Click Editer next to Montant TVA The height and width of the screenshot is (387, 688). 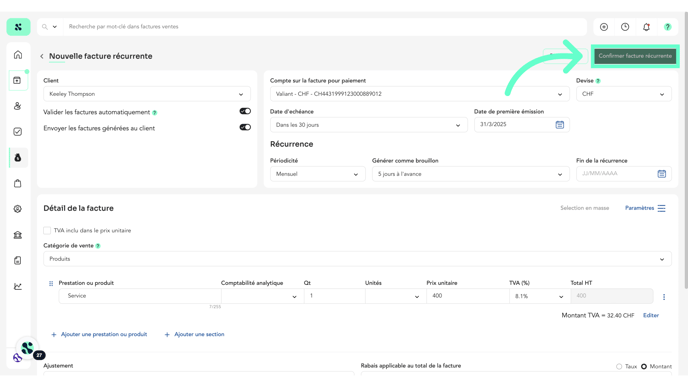point(651,315)
